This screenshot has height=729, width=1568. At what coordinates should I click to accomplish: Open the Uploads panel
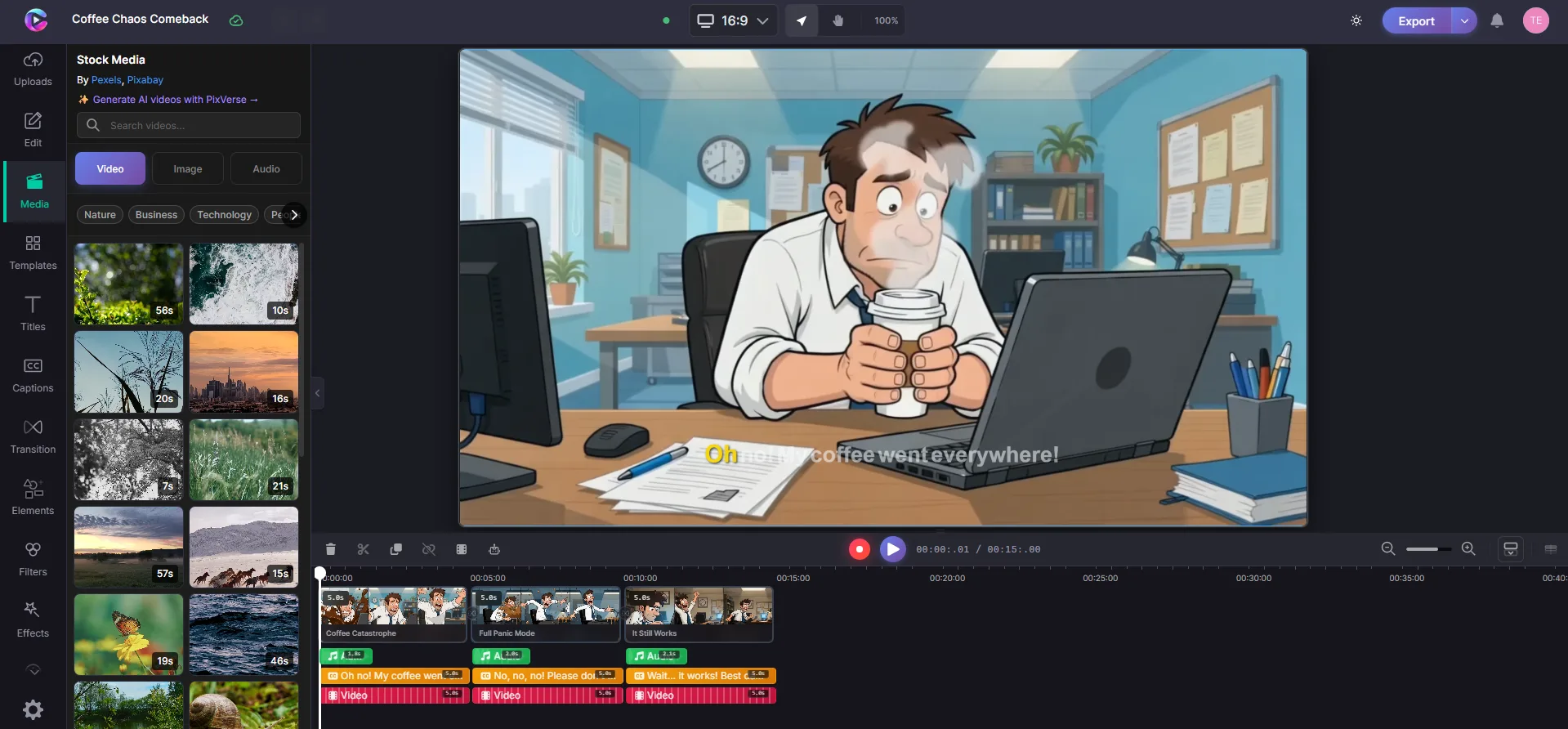[x=33, y=69]
